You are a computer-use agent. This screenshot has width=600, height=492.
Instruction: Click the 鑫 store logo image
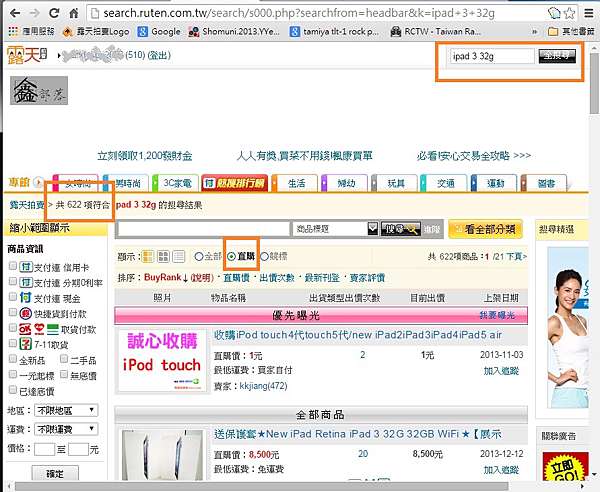pos(39,91)
